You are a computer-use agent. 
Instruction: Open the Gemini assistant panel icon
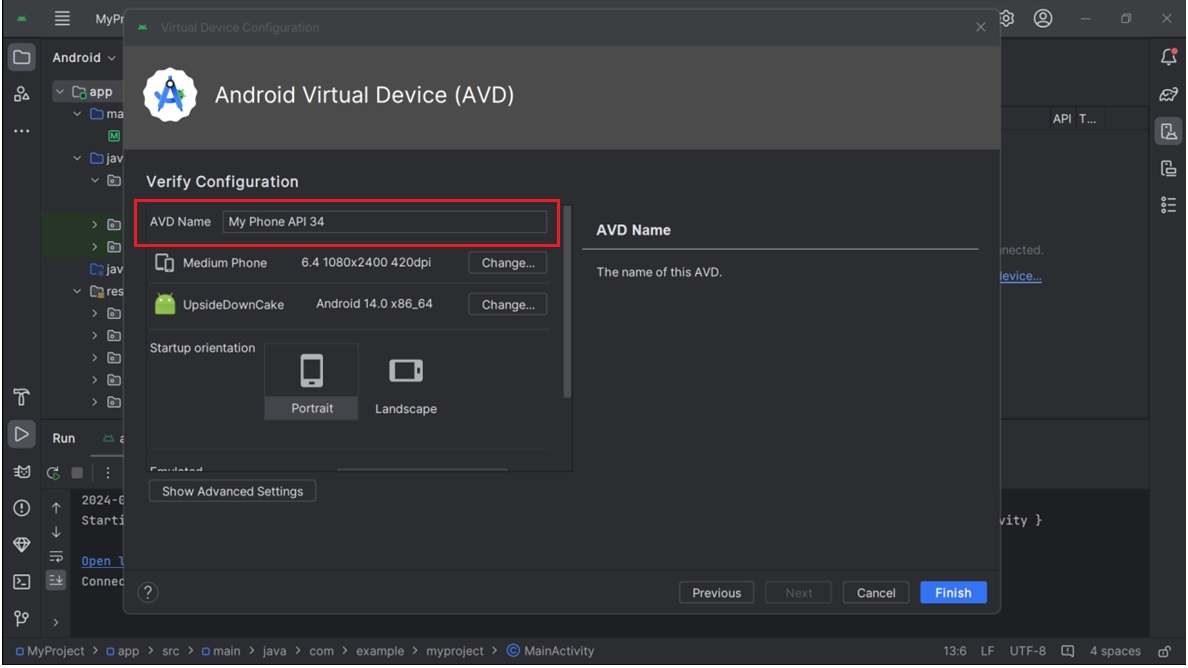point(1168,94)
